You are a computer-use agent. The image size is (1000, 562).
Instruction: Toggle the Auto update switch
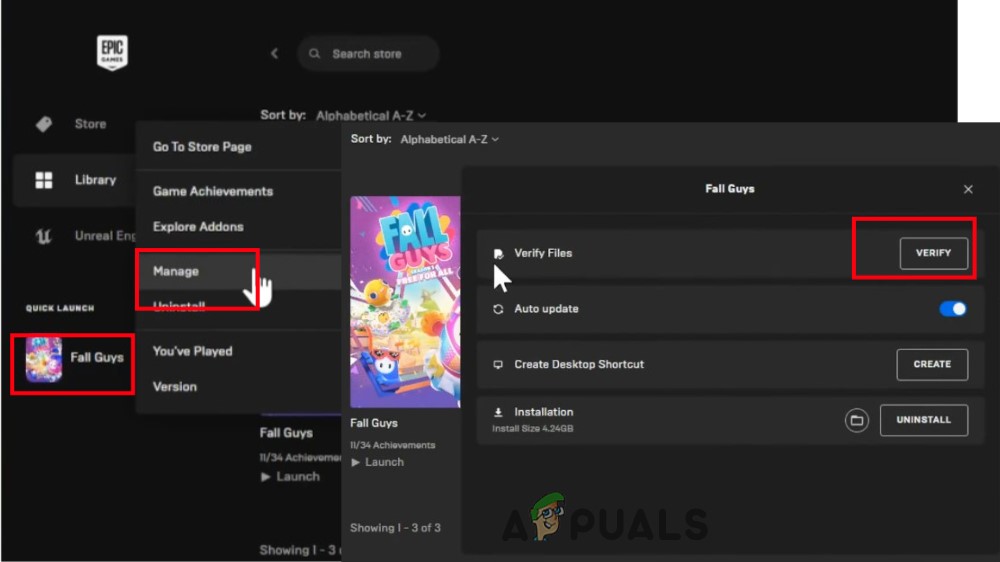[953, 309]
